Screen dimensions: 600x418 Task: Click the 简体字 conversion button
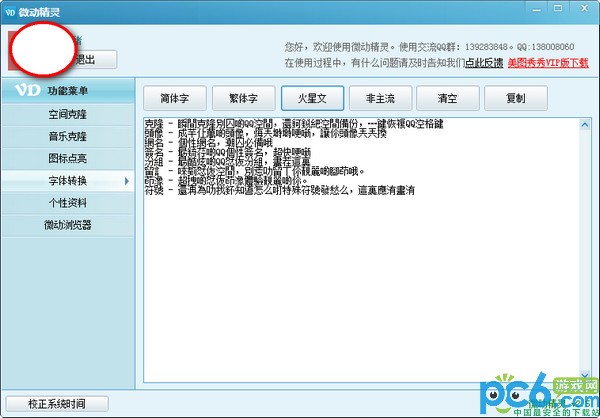pyautogui.click(x=175, y=98)
